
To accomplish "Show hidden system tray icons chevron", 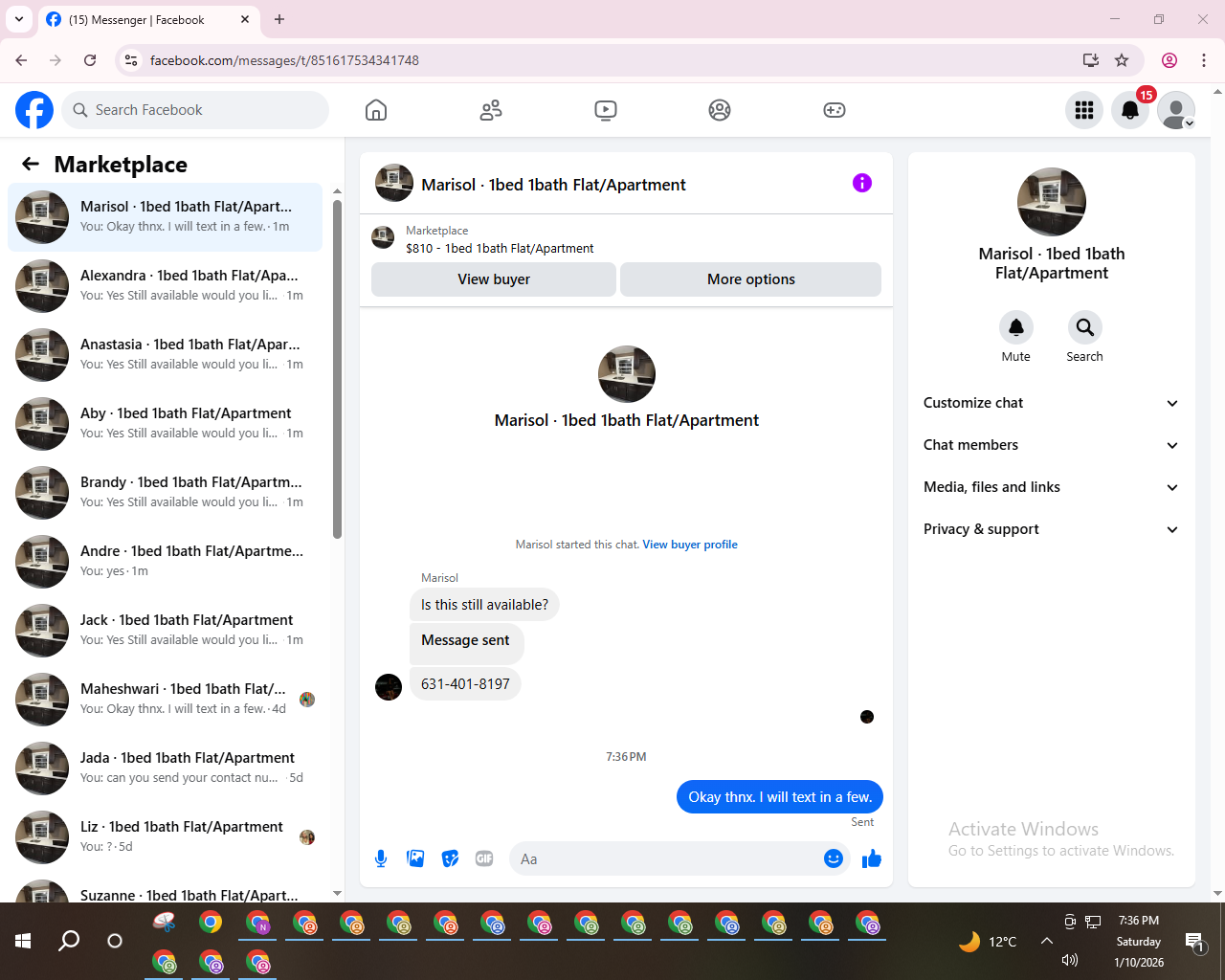I will click(1047, 941).
